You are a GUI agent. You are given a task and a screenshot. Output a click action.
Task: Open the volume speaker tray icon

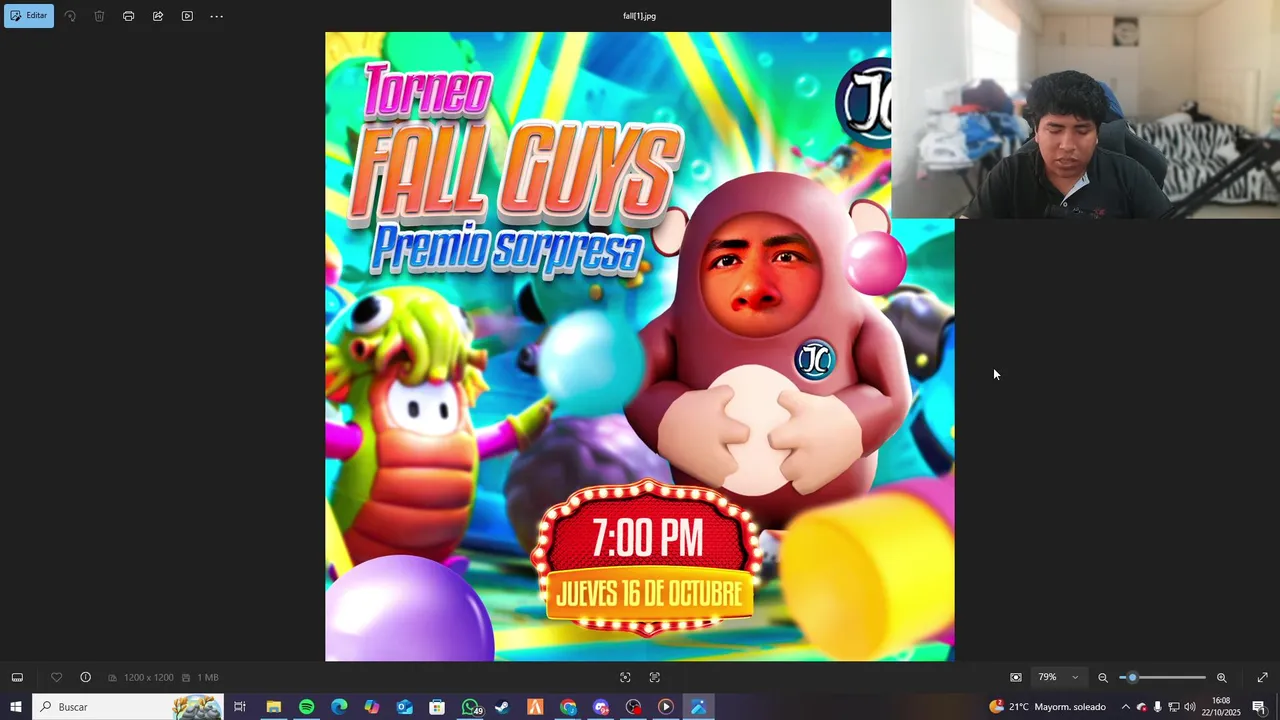1190,707
